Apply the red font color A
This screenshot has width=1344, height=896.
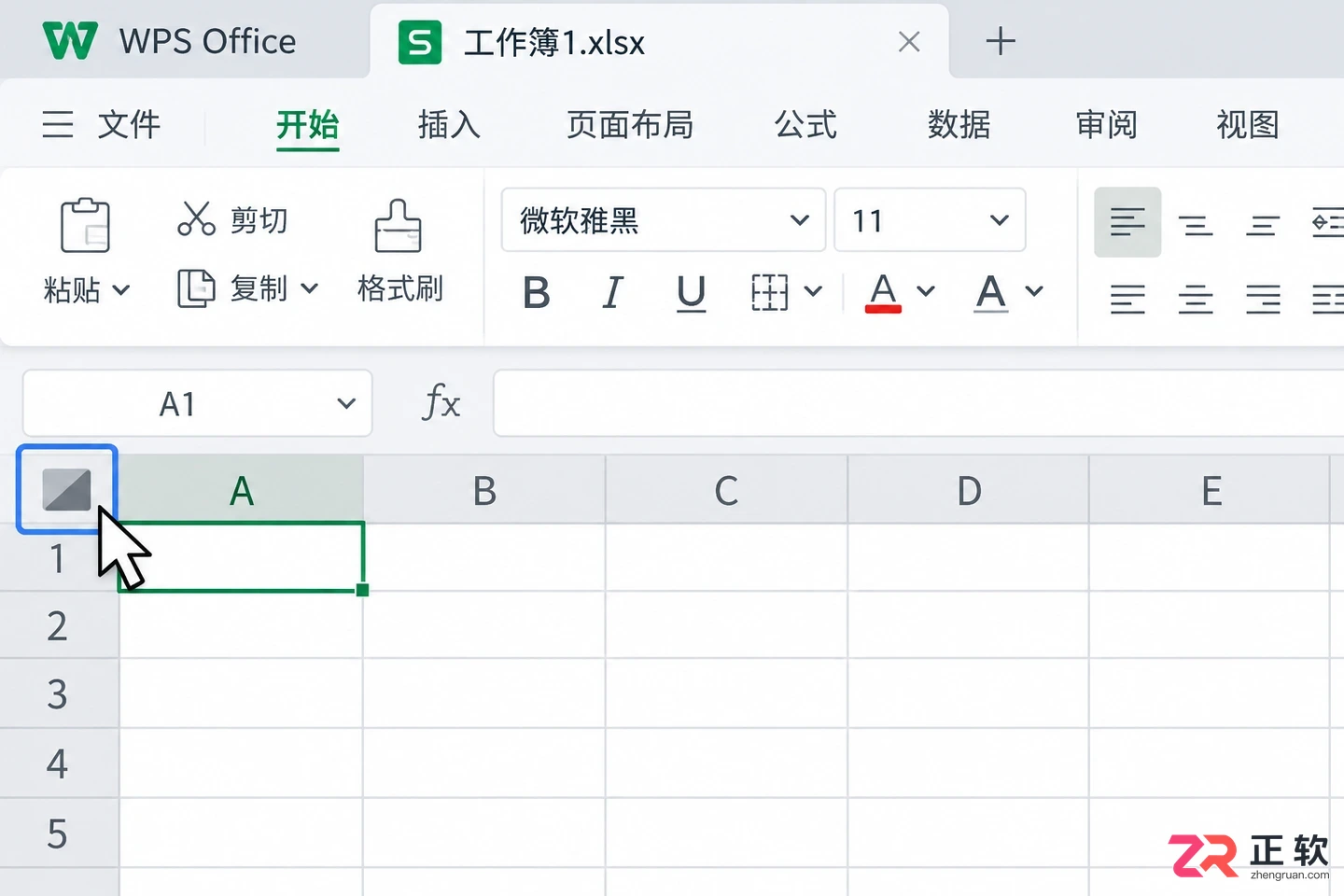883,292
